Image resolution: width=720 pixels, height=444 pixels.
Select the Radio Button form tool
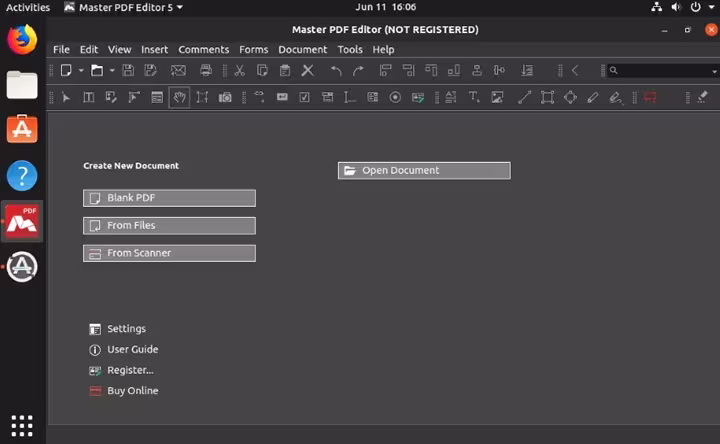coord(395,97)
